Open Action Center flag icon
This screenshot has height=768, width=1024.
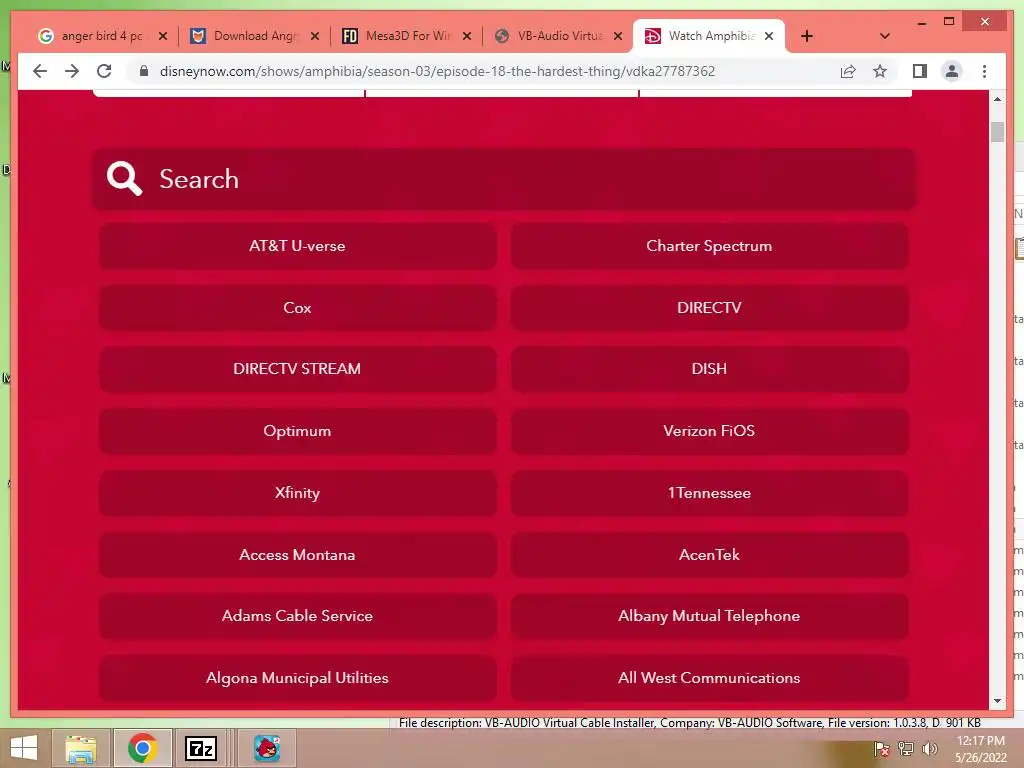(x=881, y=748)
